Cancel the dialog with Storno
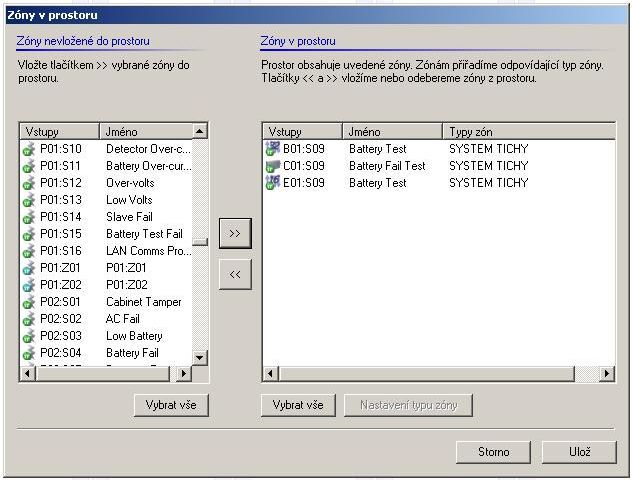 point(494,452)
